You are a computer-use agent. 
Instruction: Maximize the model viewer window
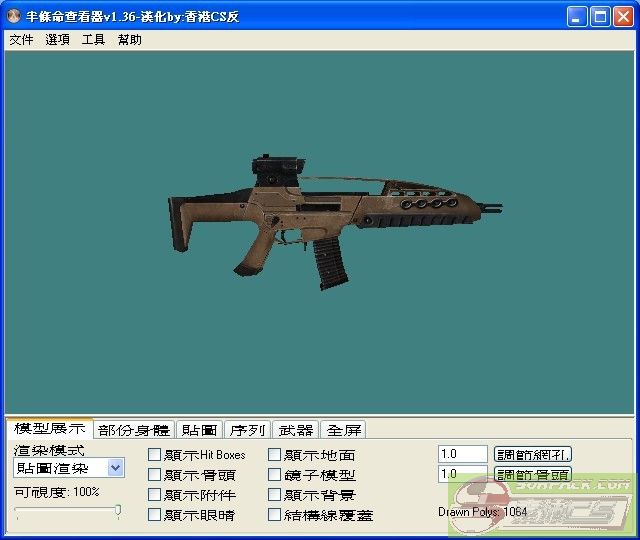(x=600, y=17)
